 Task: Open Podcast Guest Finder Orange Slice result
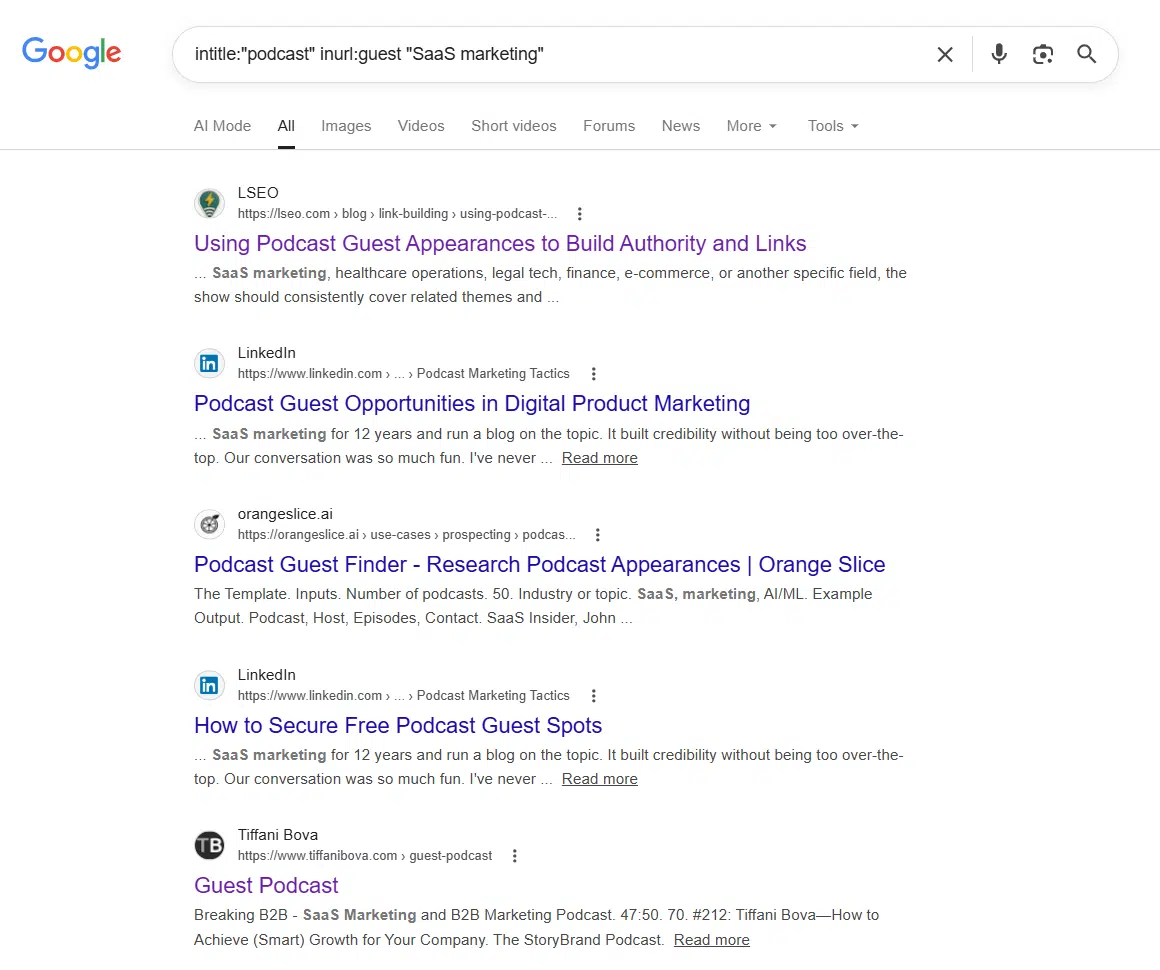539,565
